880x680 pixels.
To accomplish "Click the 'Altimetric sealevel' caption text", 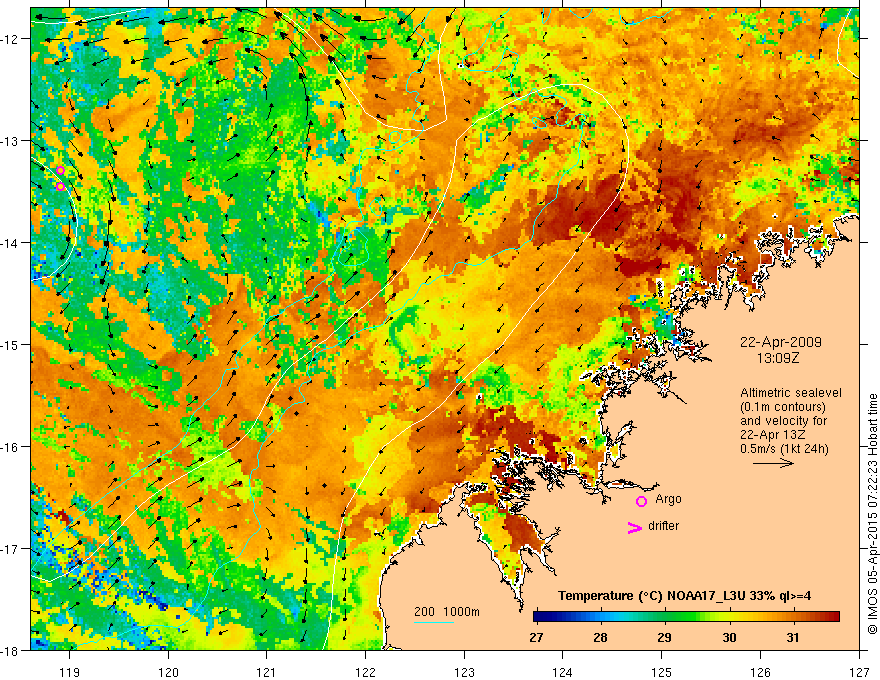I will point(791,393).
